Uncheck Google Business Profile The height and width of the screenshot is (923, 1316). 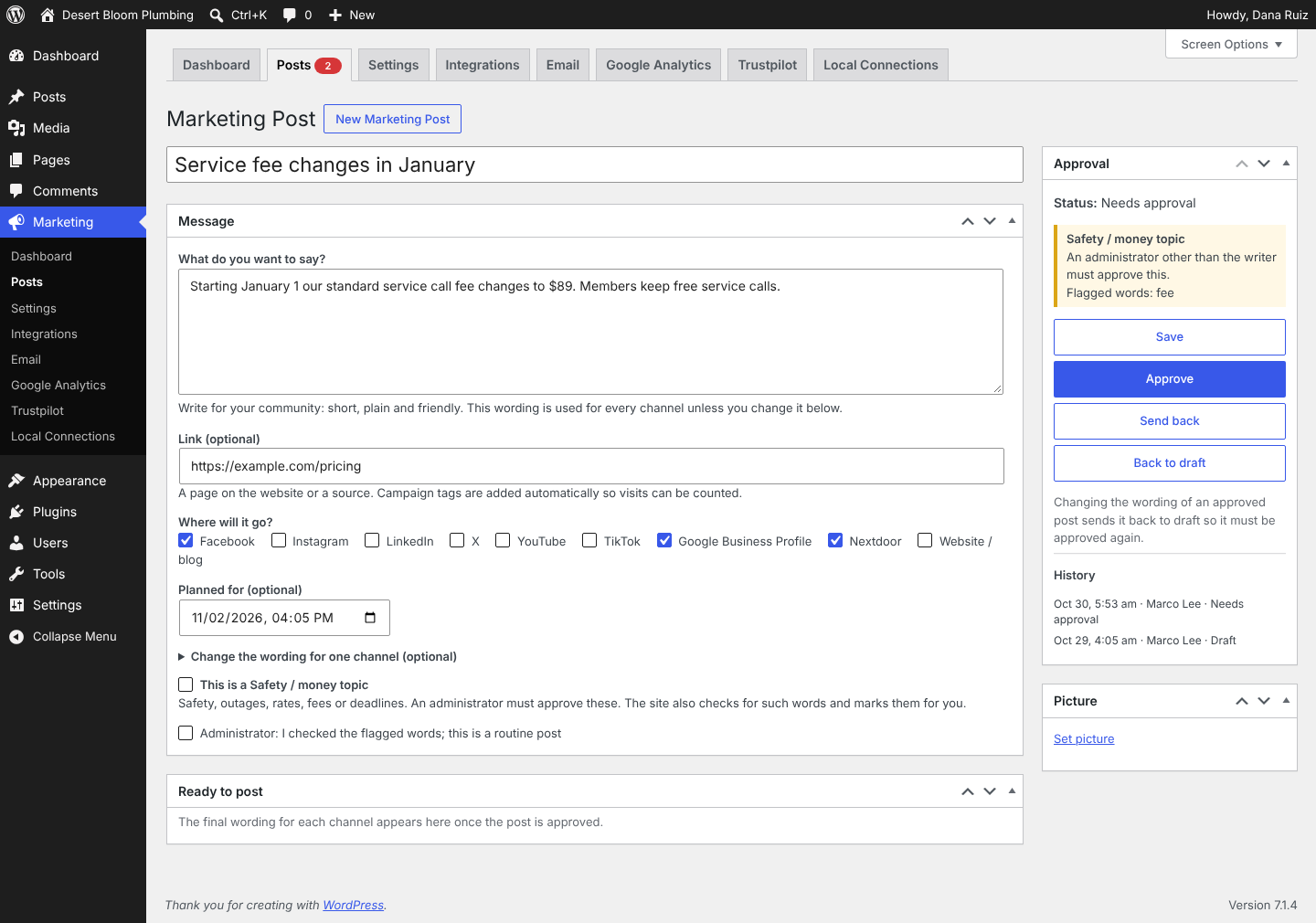[664, 540]
